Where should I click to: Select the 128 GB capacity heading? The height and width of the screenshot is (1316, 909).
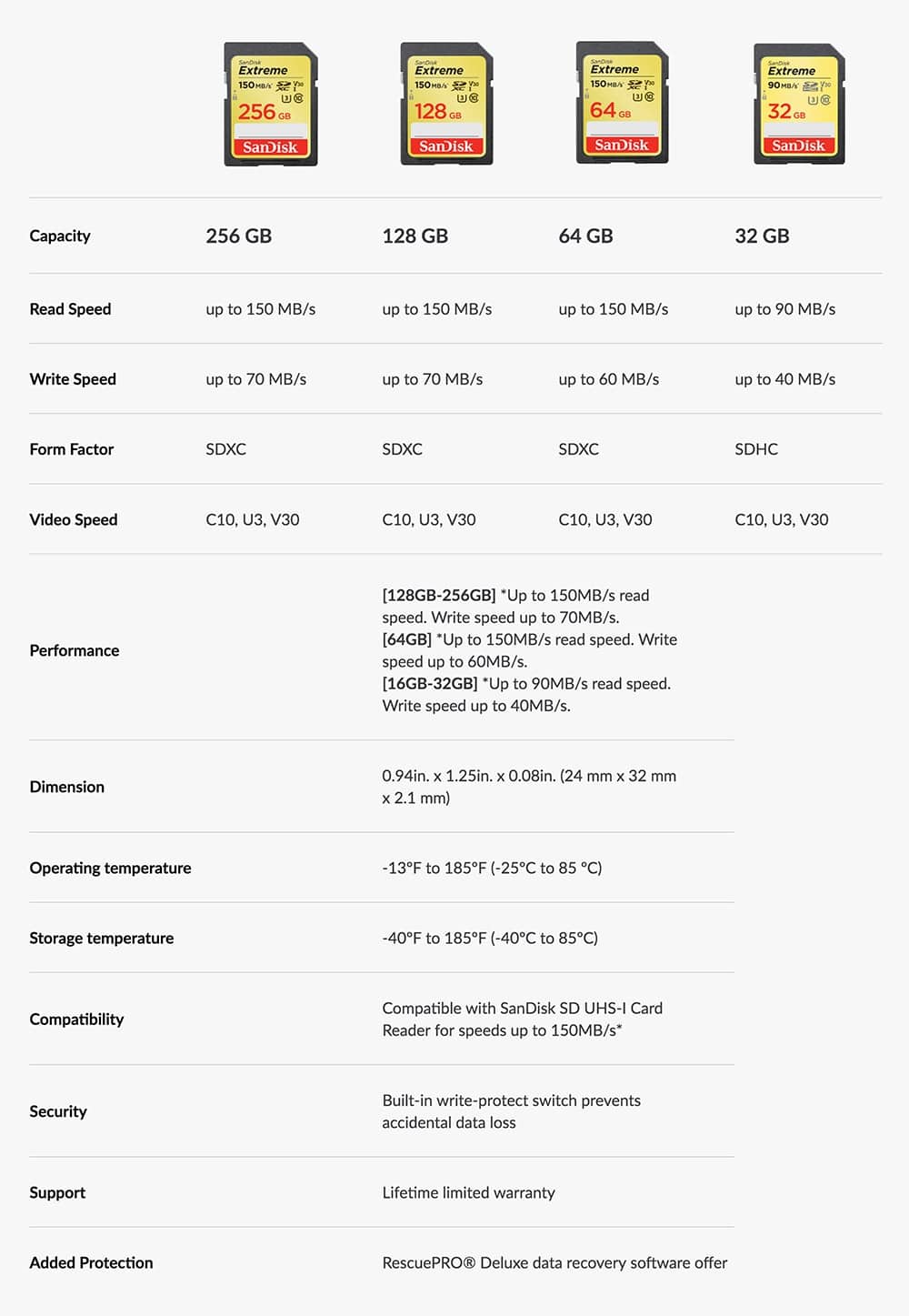pos(415,236)
